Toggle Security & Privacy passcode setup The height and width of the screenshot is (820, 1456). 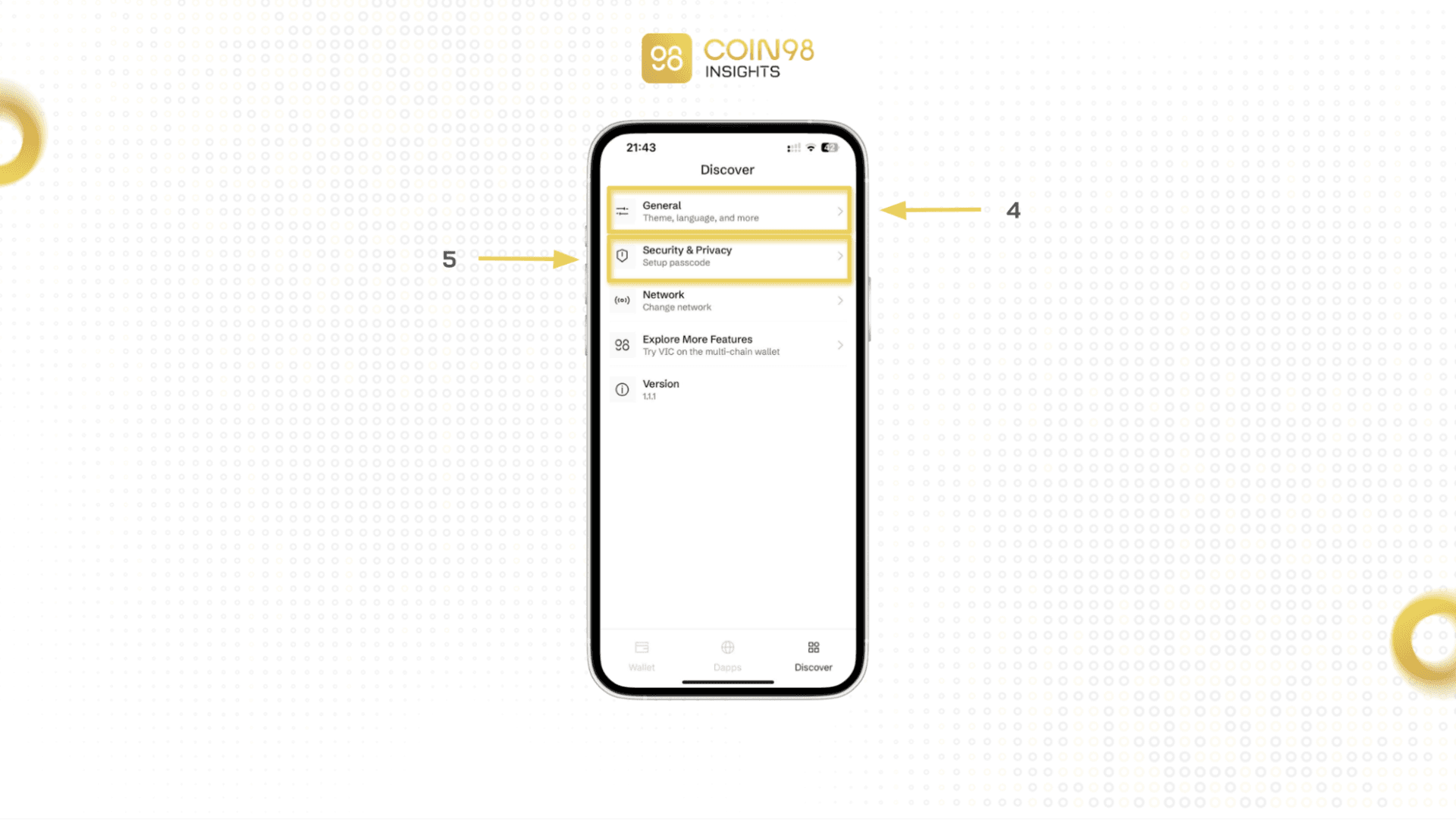[727, 255]
